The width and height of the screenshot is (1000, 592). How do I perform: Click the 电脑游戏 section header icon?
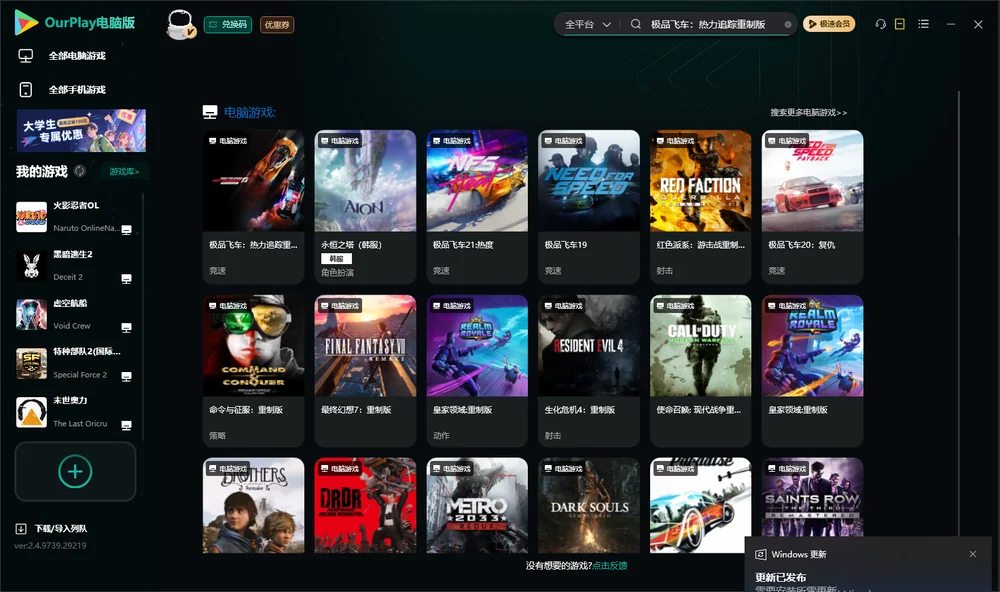click(210, 112)
